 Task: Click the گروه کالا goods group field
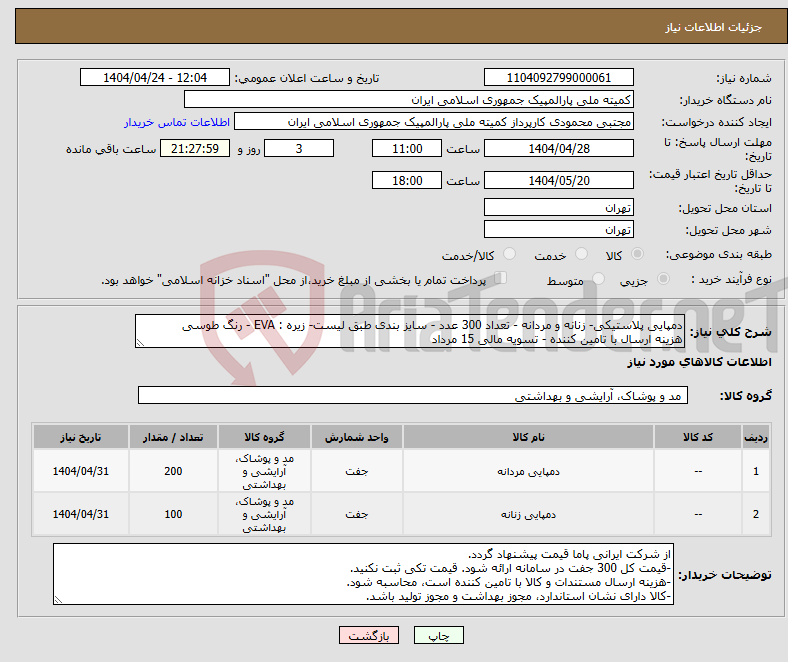pyautogui.click(x=413, y=395)
